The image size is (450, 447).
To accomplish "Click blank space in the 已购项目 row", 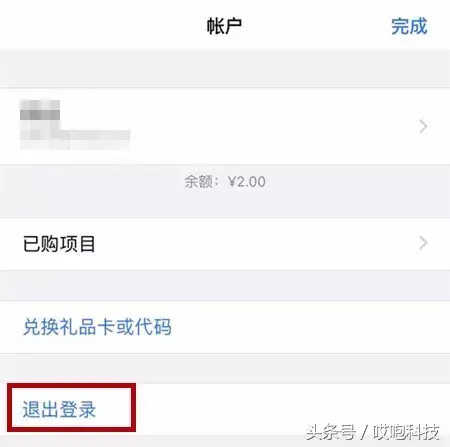I will tap(253, 244).
